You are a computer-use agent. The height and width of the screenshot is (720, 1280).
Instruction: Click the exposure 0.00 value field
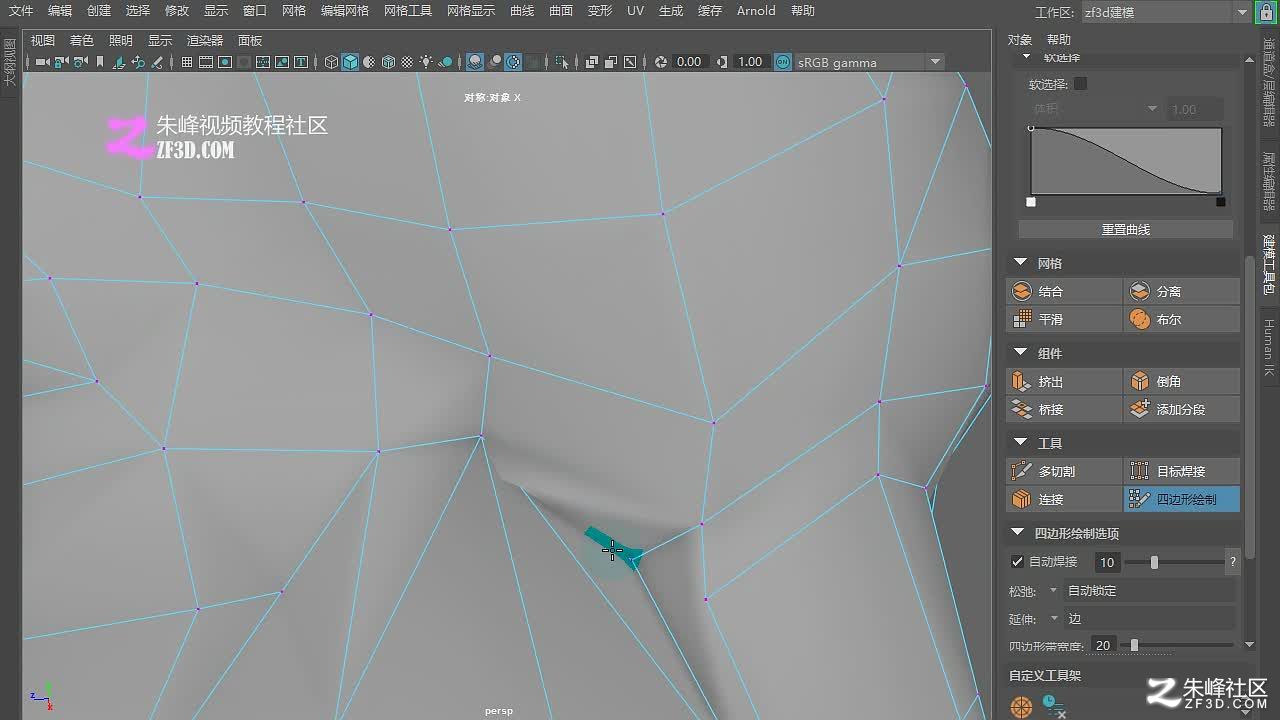coord(689,62)
